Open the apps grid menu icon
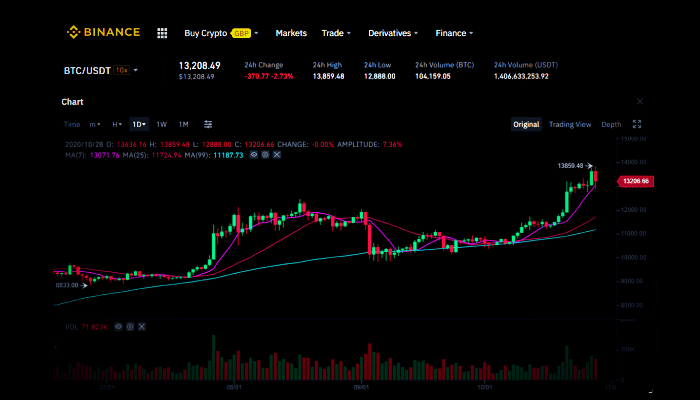This screenshot has height=400, width=700. click(x=162, y=33)
